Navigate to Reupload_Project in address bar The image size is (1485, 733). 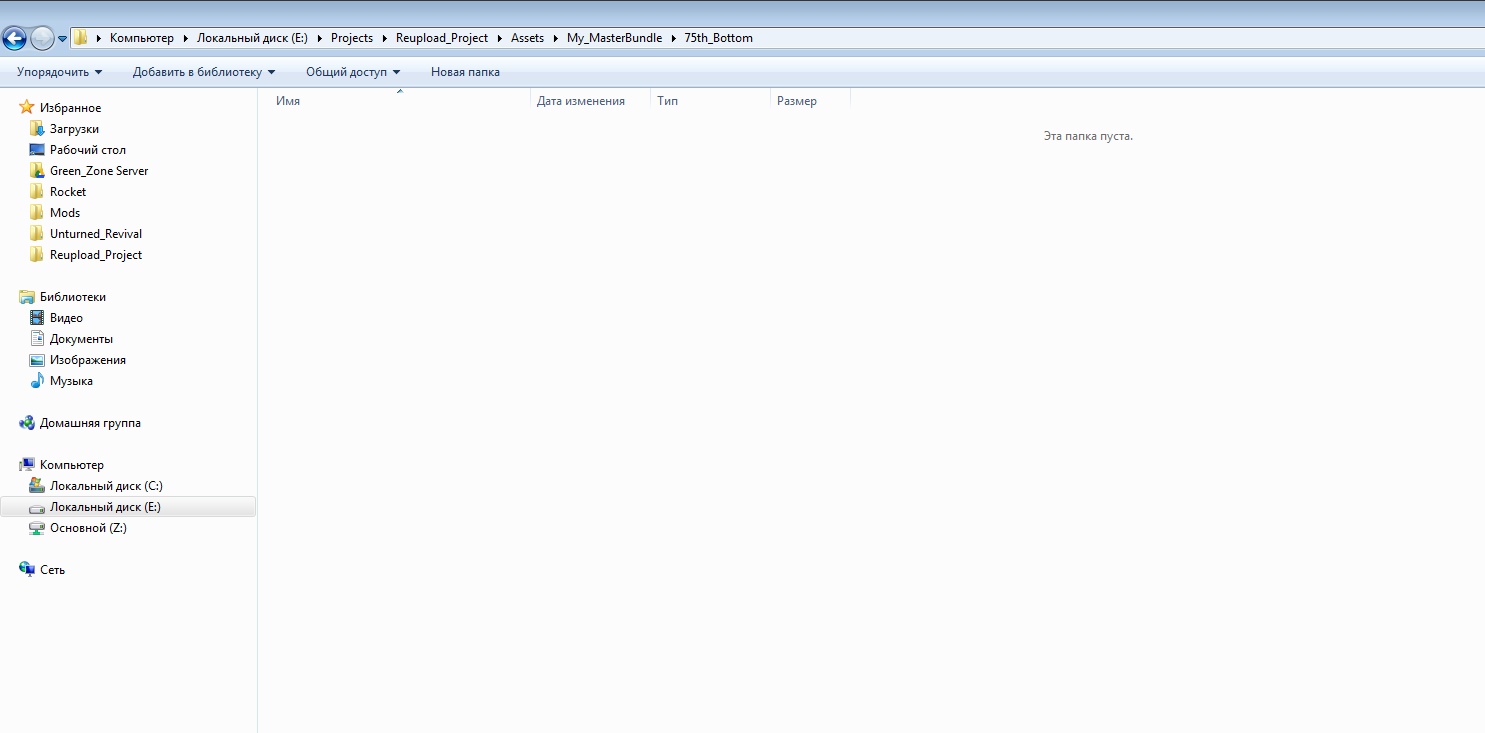(442, 38)
